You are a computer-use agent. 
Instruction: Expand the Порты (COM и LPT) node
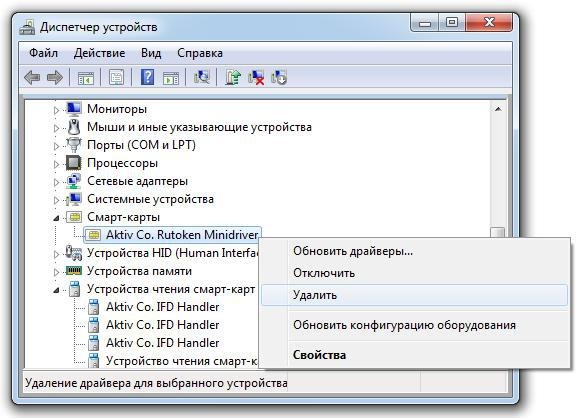pyautogui.click(x=56, y=146)
